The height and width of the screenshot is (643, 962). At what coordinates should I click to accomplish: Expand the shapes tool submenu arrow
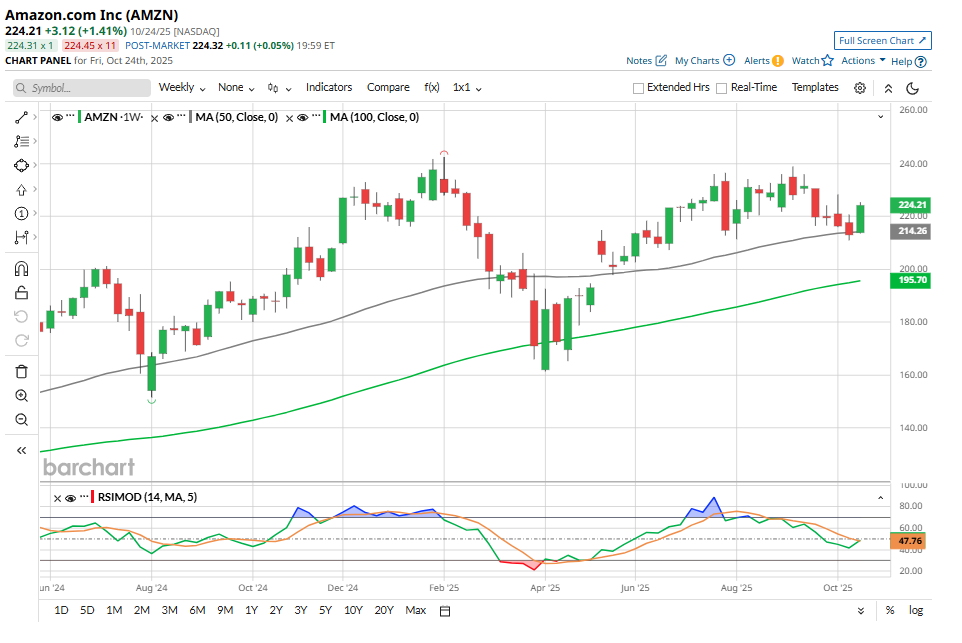click(x=35, y=165)
